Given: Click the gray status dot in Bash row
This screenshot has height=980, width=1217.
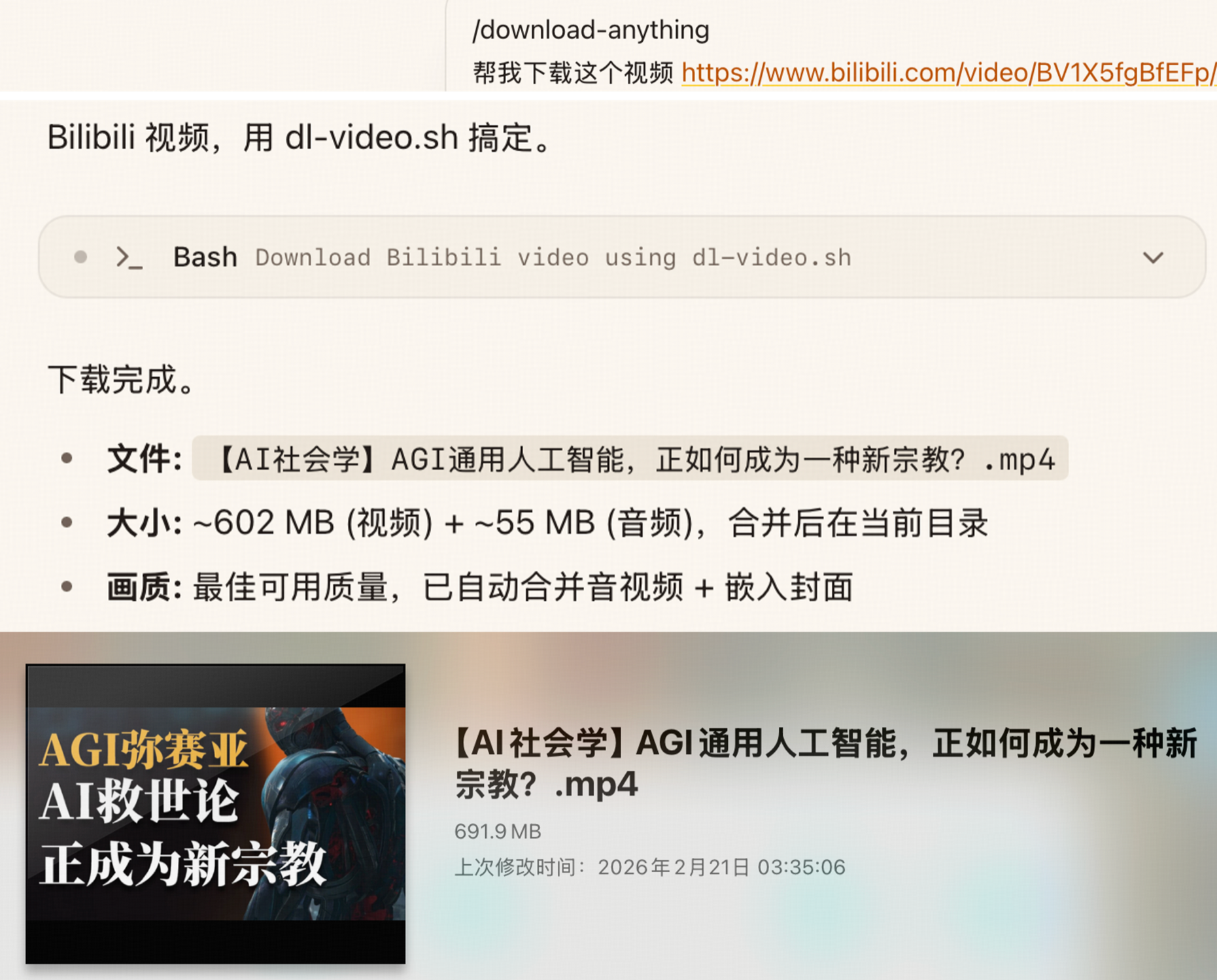Looking at the screenshot, I should pos(80,257).
